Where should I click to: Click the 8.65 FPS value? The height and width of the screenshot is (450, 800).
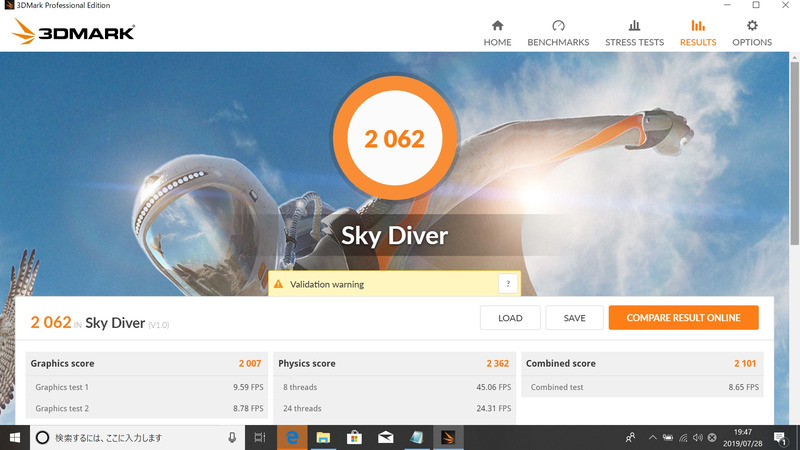point(743,387)
